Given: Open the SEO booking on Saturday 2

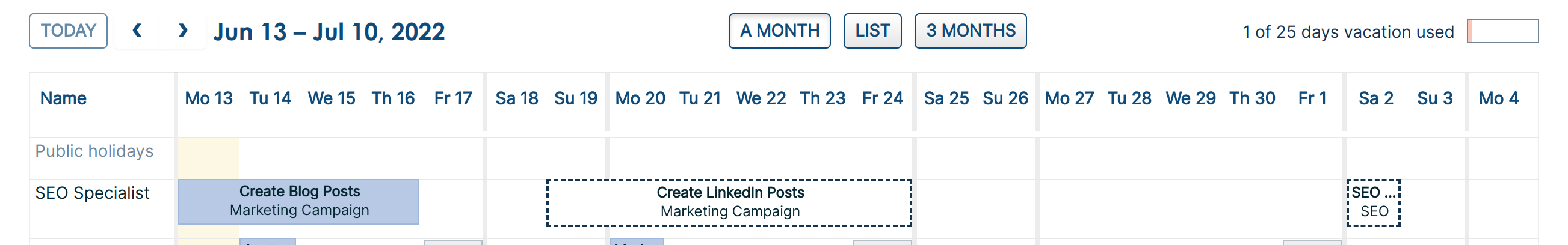Looking at the screenshot, I should tap(1373, 202).
